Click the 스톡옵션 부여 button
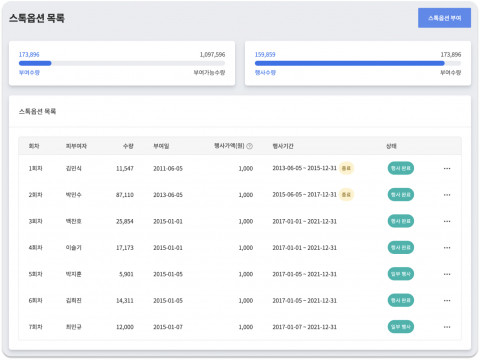The height and width of the screenshot is (360, 480). point(444,18)
